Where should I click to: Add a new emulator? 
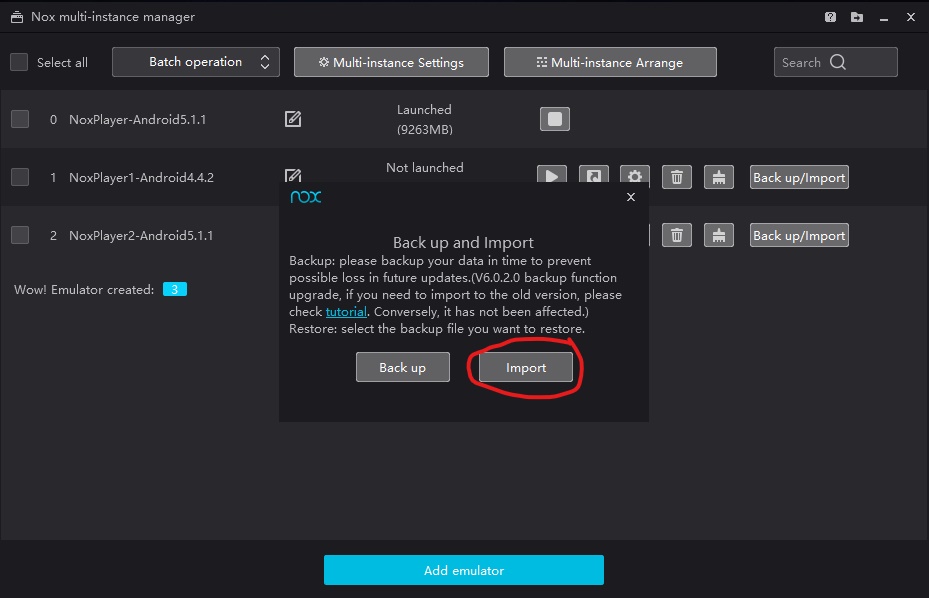[463, 570]
